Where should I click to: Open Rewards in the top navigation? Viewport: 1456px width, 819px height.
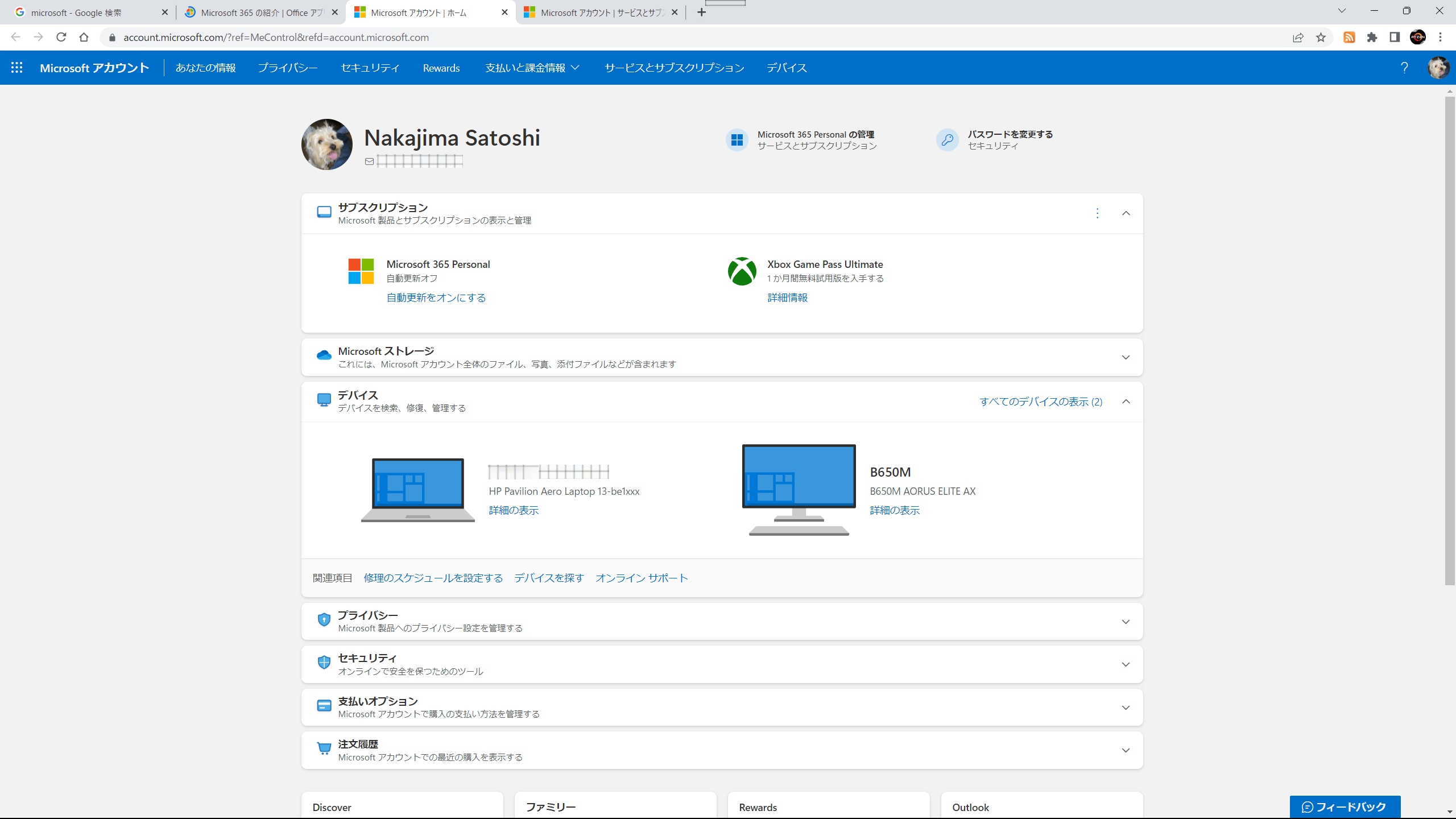pos(441,68)
